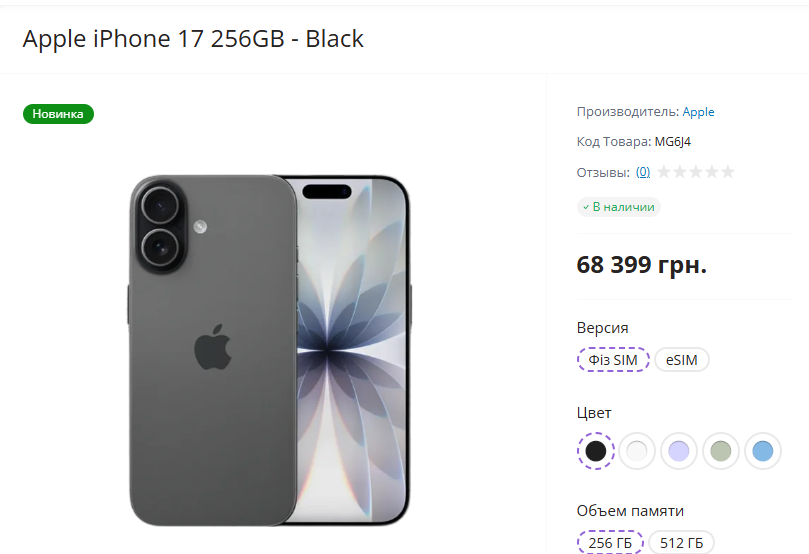Open the Apple manufacturer link

coord(698,112)
